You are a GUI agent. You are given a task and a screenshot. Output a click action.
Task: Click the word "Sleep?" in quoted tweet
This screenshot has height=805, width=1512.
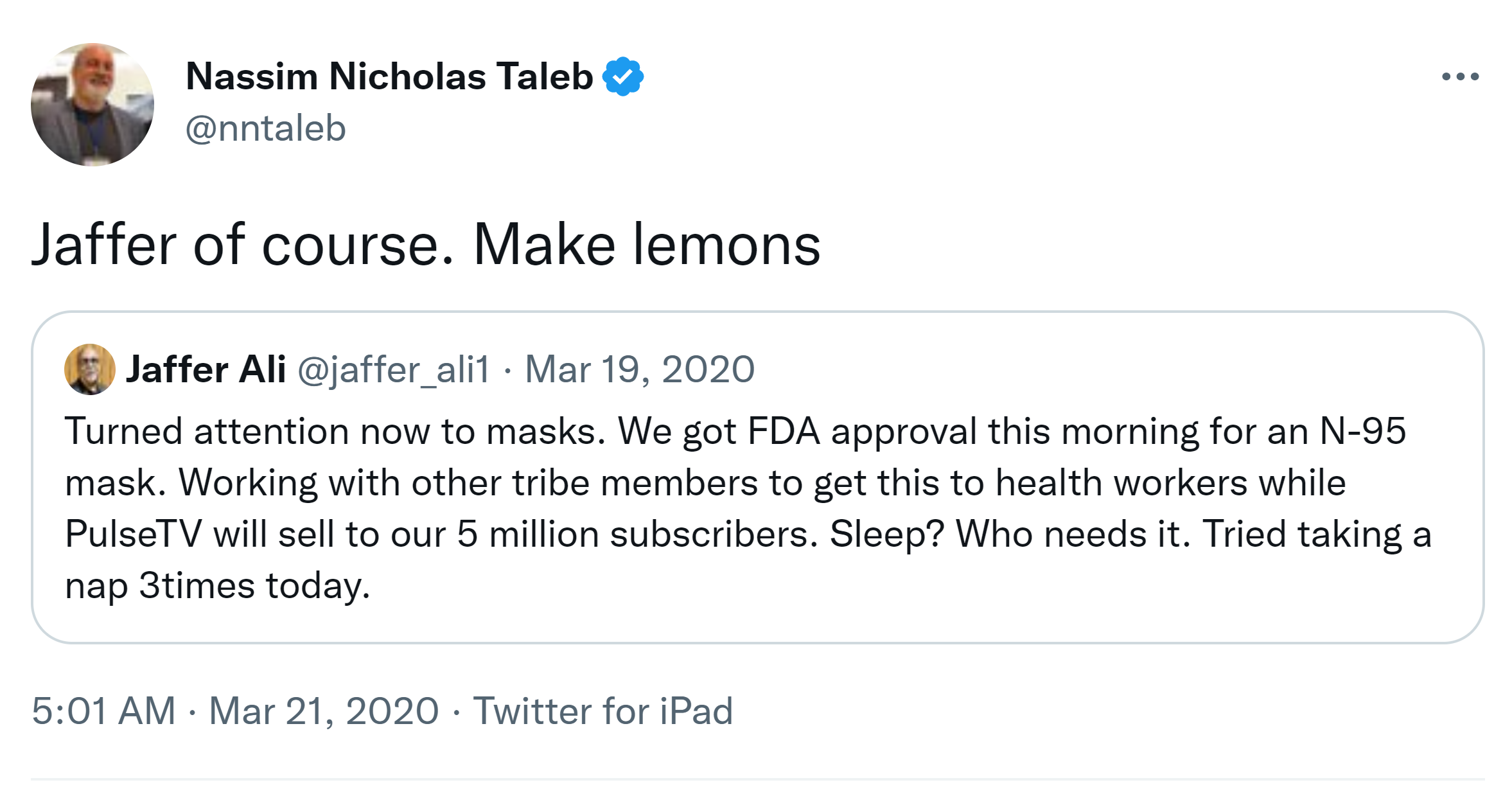(x=886, y=535)
